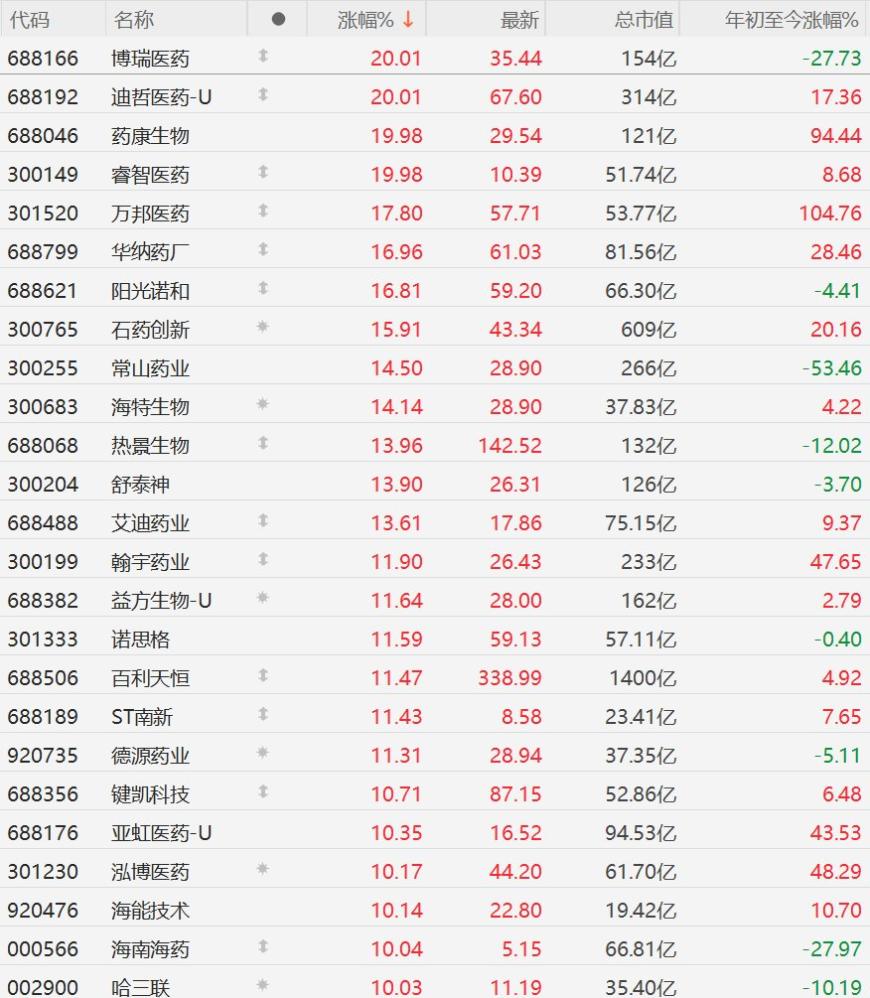
Task: Open the 舒泰神 stock name
Action: [x=141, y=484]
